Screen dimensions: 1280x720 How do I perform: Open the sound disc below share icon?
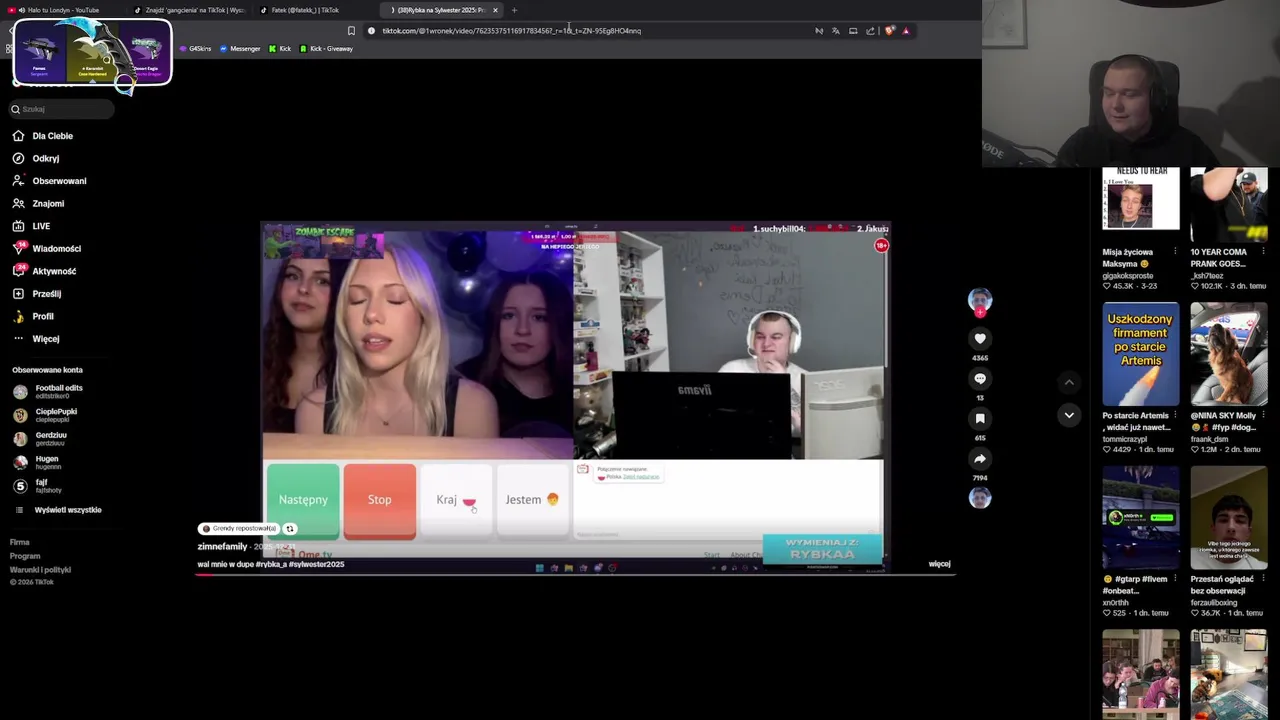pyautogui.click(x=980, y=498)
